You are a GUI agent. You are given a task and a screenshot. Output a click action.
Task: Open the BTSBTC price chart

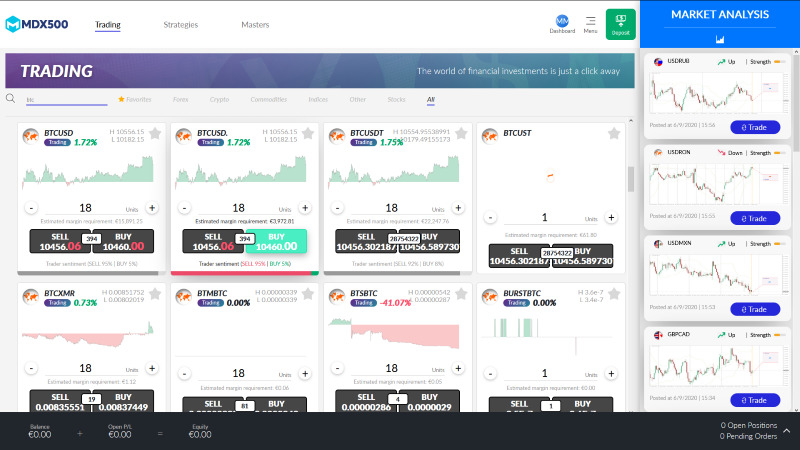coord(394,333)
